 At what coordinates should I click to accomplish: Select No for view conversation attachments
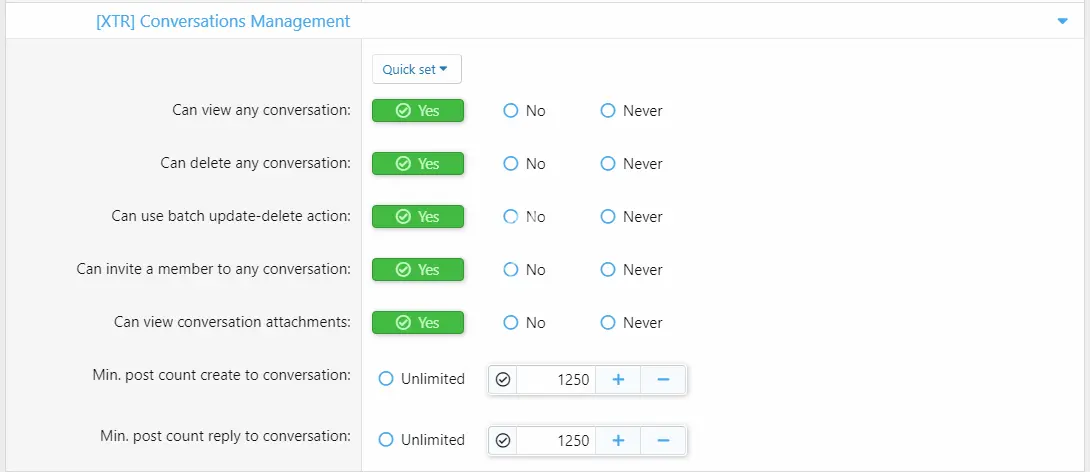coord(511,323)
